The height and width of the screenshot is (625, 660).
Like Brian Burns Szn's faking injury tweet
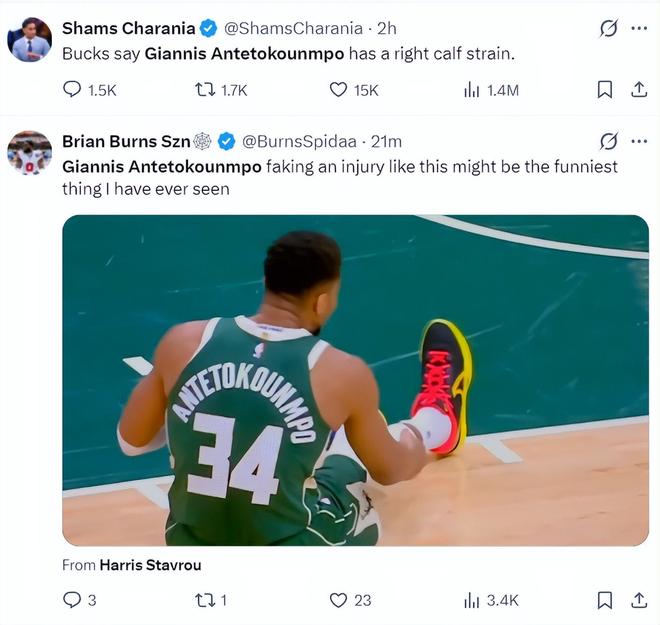pos(339,600)
